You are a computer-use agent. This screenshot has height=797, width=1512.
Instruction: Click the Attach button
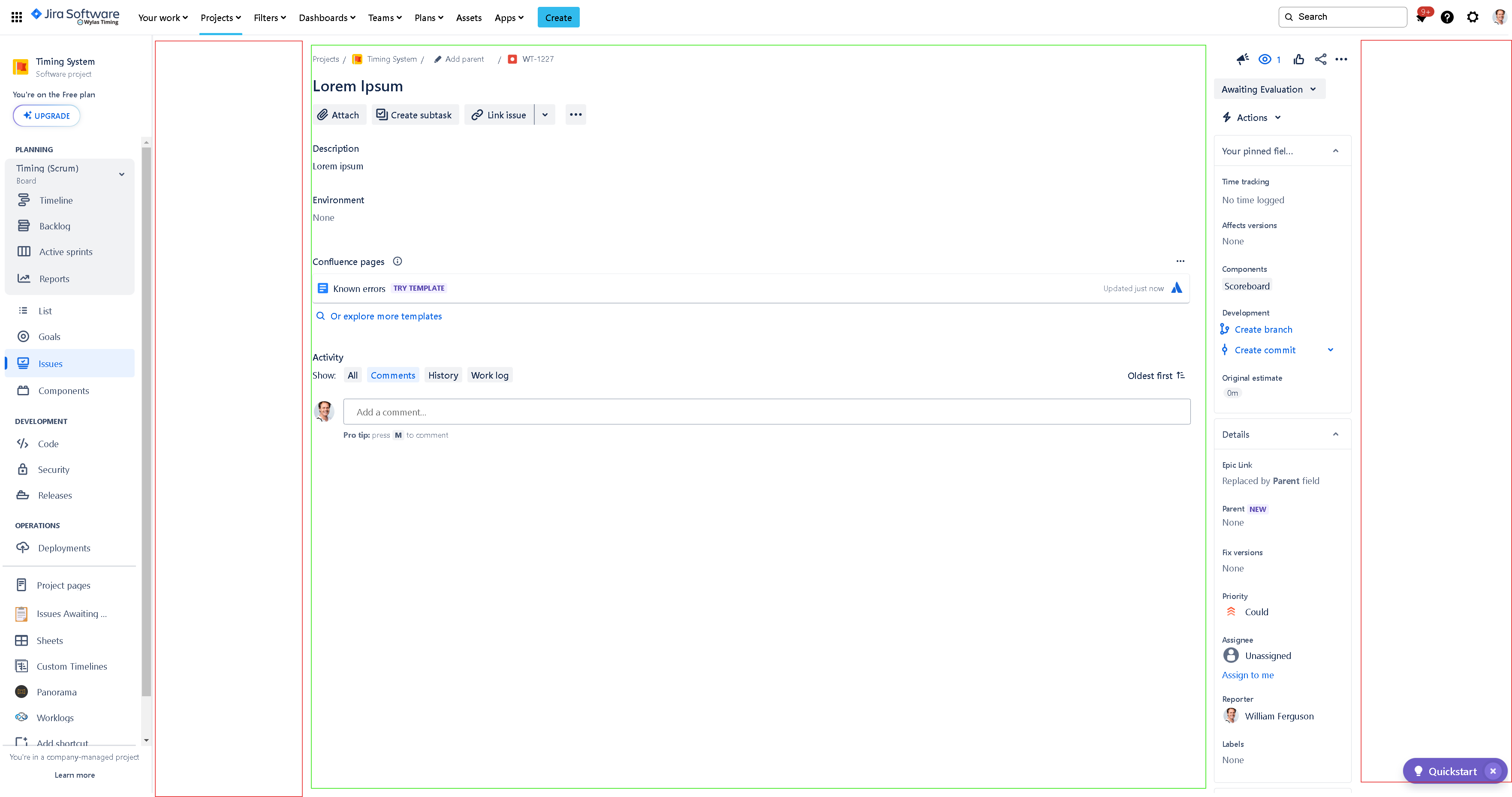(x=339, y=114)
